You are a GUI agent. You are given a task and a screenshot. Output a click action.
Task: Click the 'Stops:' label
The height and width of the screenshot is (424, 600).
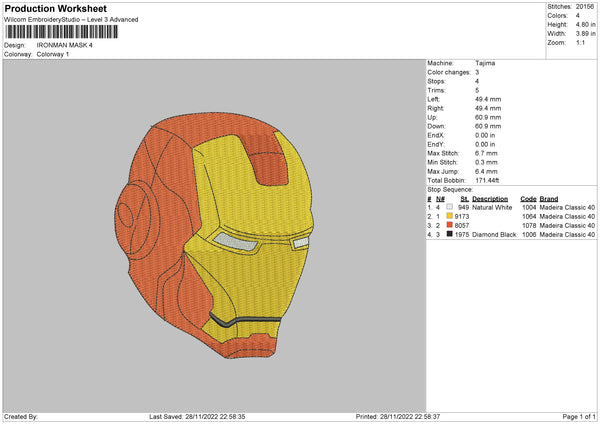437,81
